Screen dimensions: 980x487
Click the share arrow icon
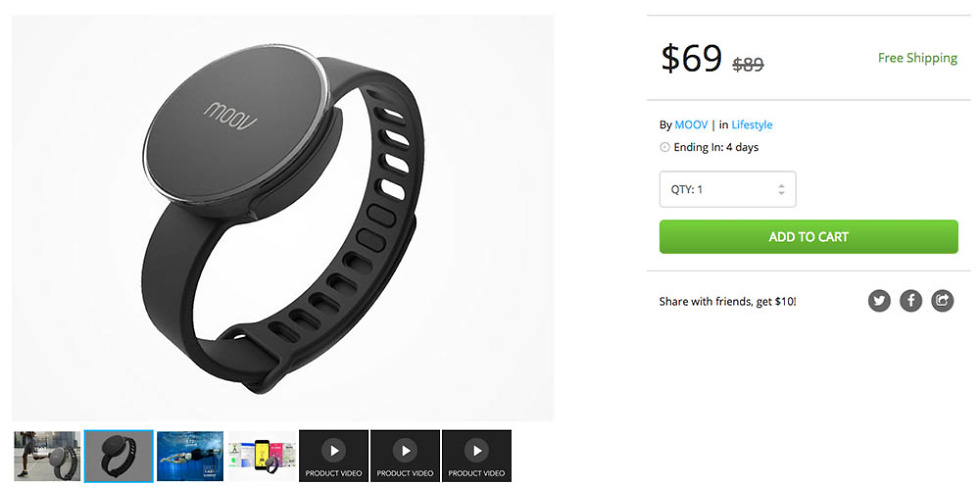click(942, 301)
